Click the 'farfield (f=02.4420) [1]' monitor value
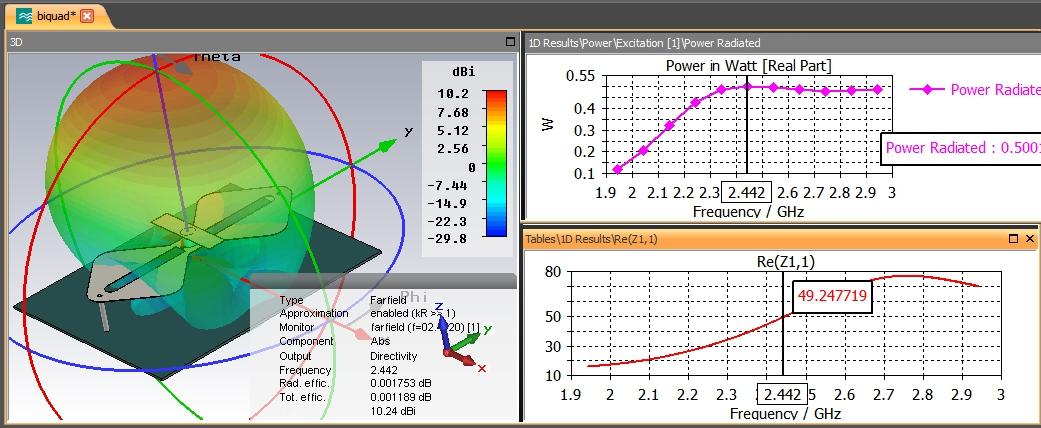The height and width of the screenshot is (428, 1041). tap(425, 328)
